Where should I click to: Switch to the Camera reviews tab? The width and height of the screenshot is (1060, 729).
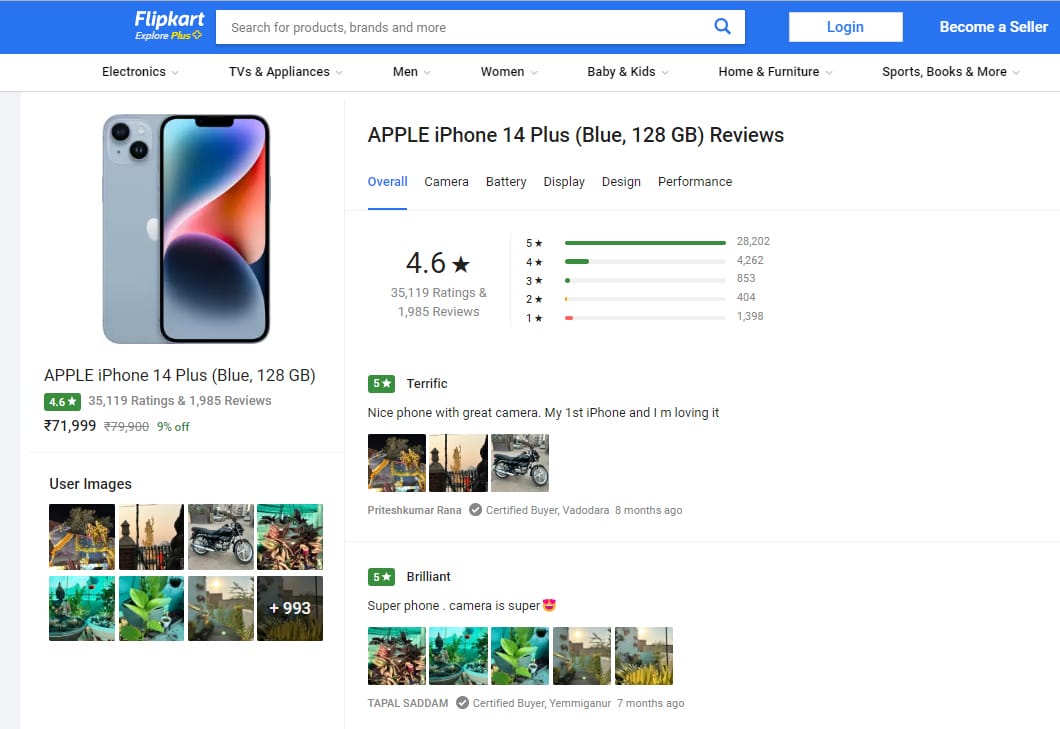coord(446,182)
